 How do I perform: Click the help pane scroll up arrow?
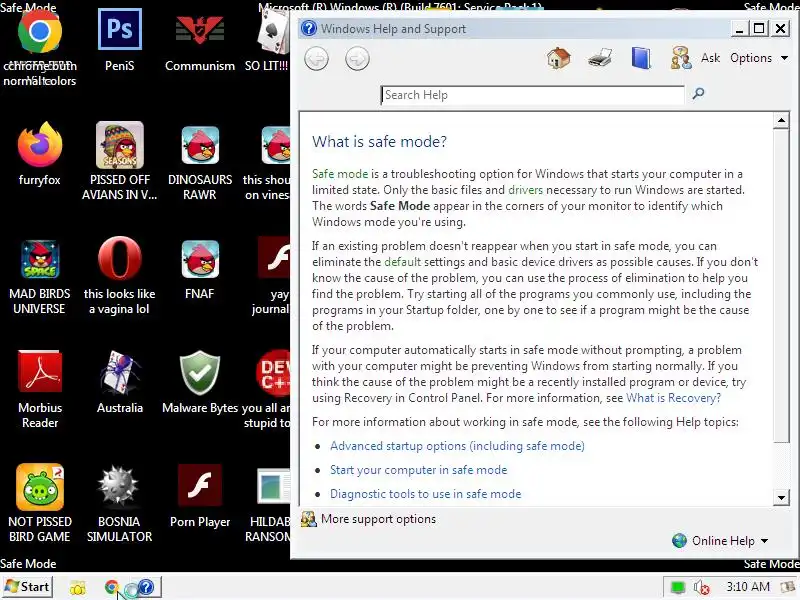click(781, 121)
